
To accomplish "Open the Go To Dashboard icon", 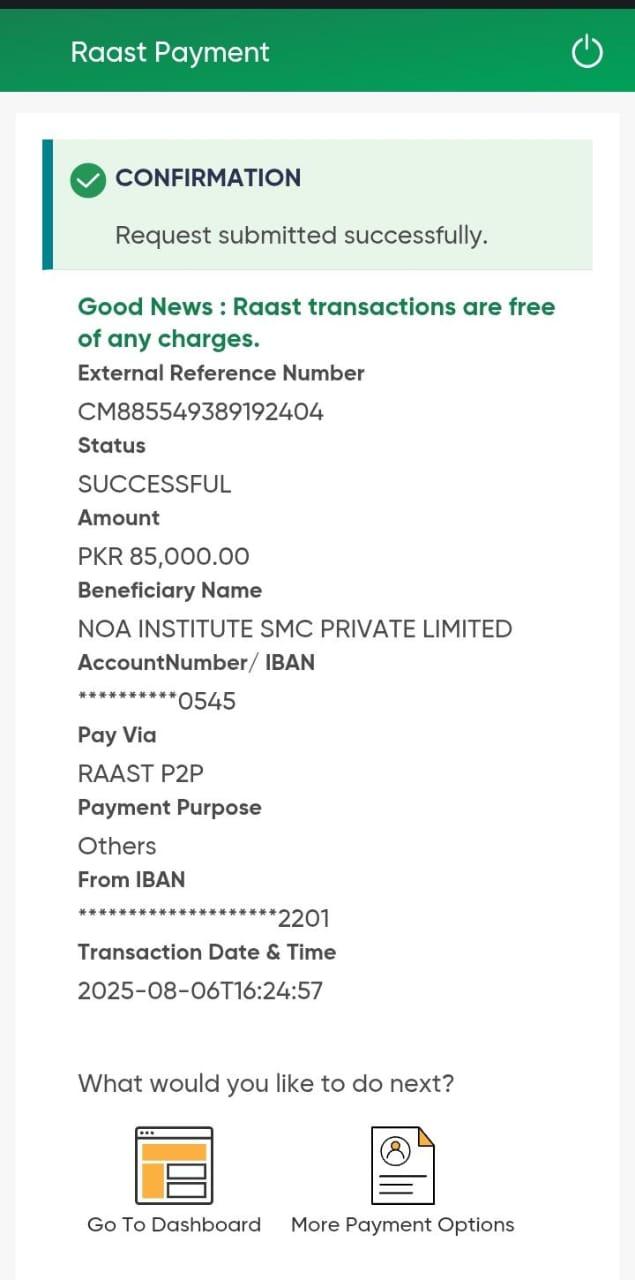I will [x=174, y=1164].
